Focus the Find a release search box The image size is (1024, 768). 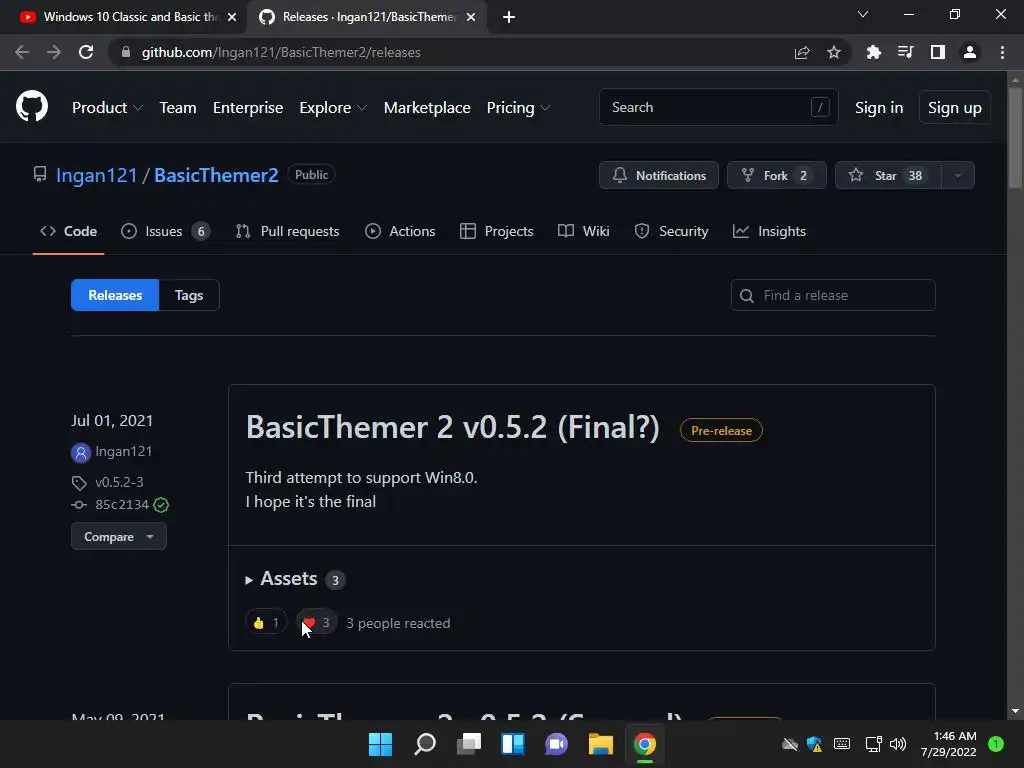click(x=833, y=295)
